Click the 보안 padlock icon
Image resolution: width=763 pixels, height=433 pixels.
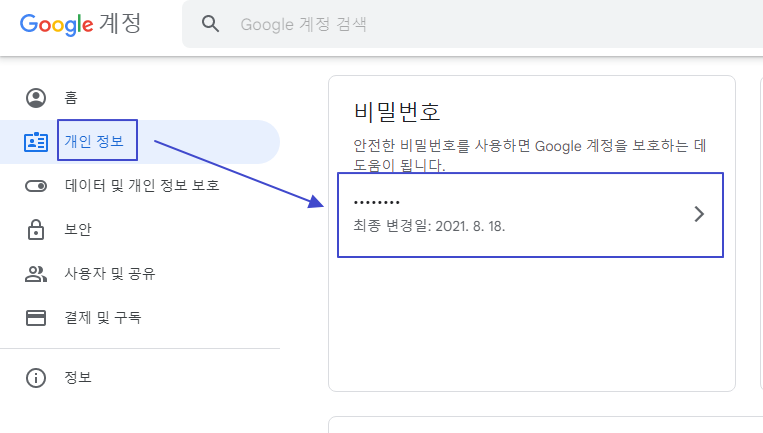coord(36,230)
